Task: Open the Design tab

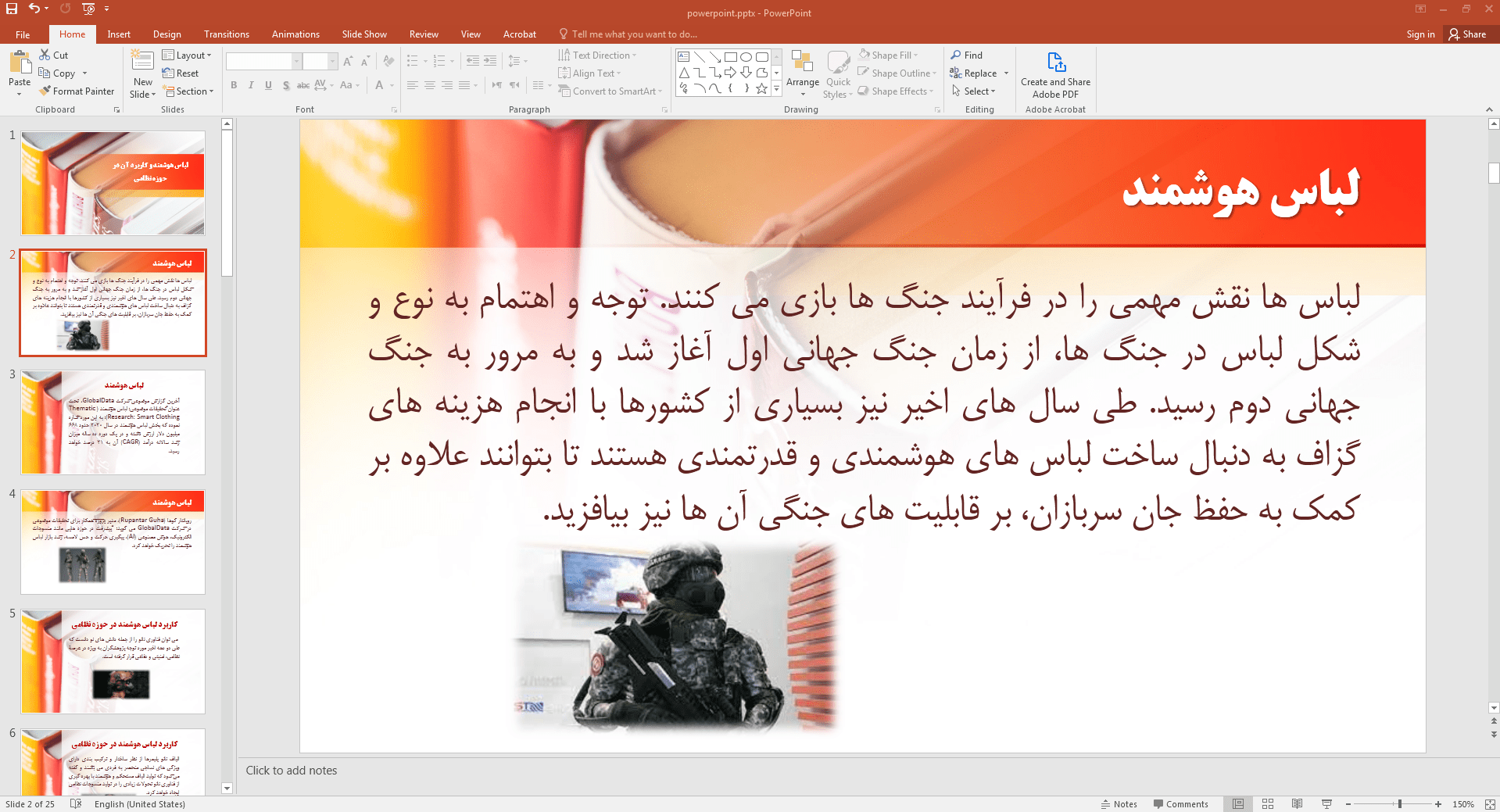Action: (x=166, y=34)
